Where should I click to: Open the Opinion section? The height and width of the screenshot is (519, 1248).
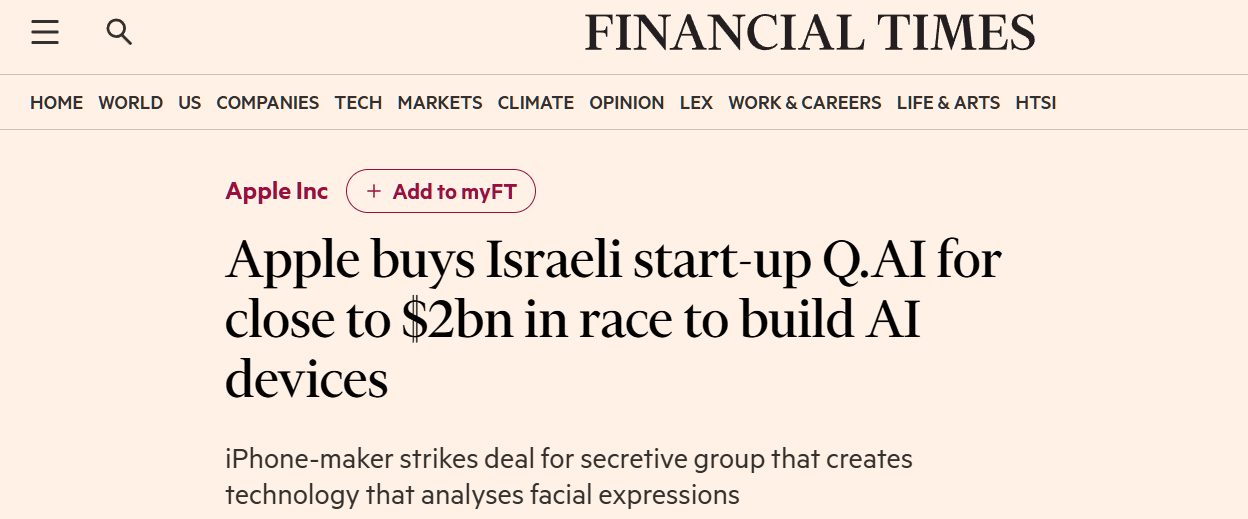point(626,103)
